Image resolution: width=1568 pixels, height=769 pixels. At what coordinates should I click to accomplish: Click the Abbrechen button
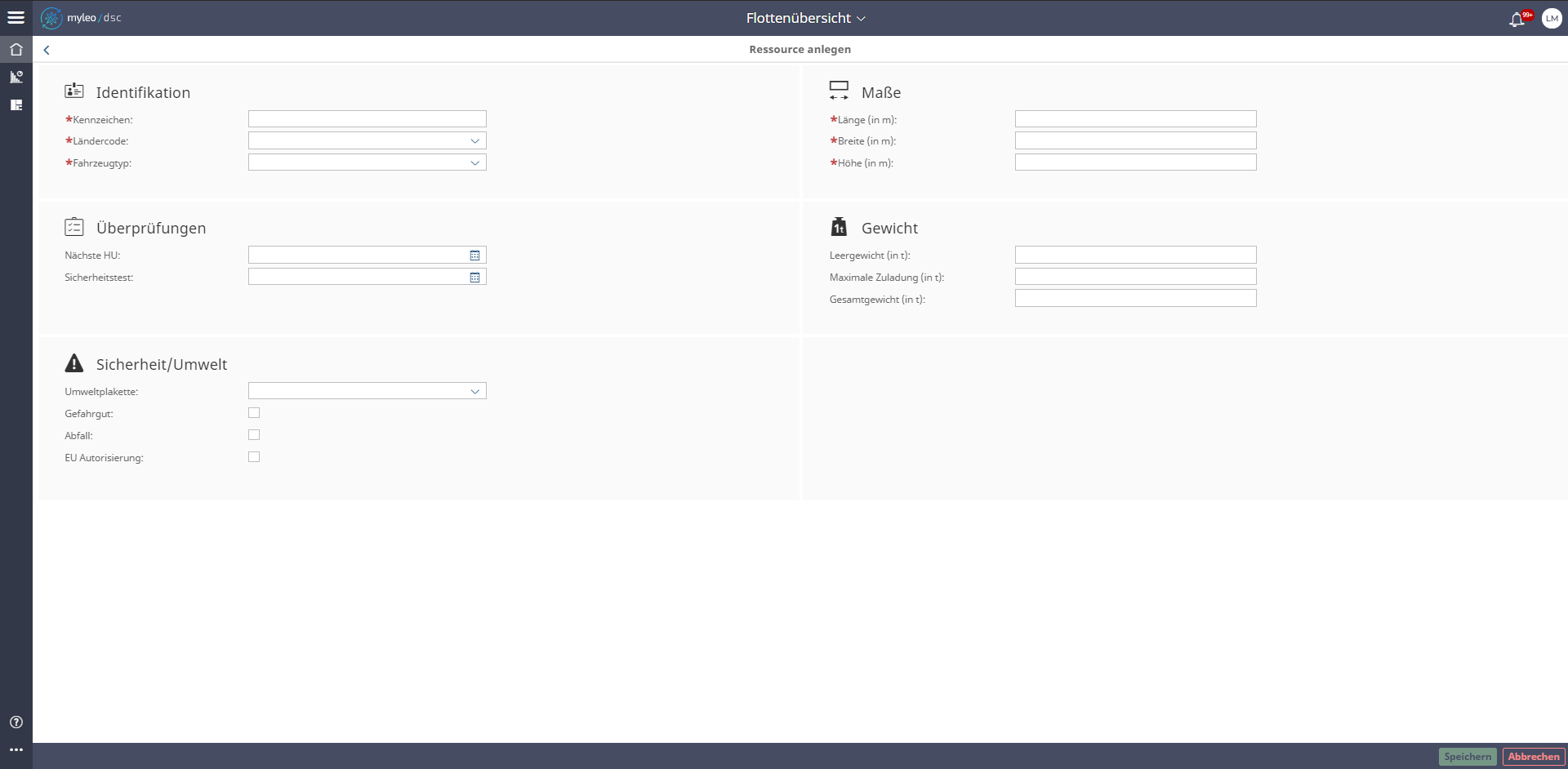click(1533, 757)
